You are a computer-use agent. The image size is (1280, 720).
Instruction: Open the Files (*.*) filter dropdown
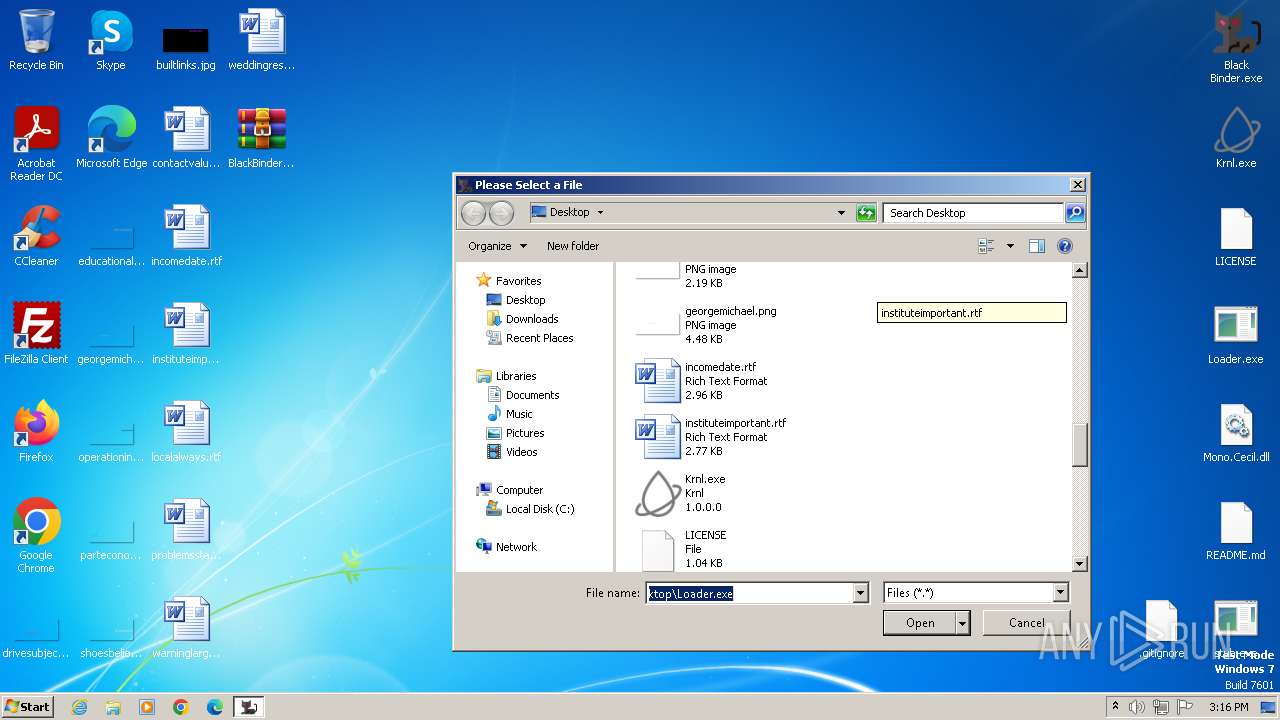(1060, 593)
